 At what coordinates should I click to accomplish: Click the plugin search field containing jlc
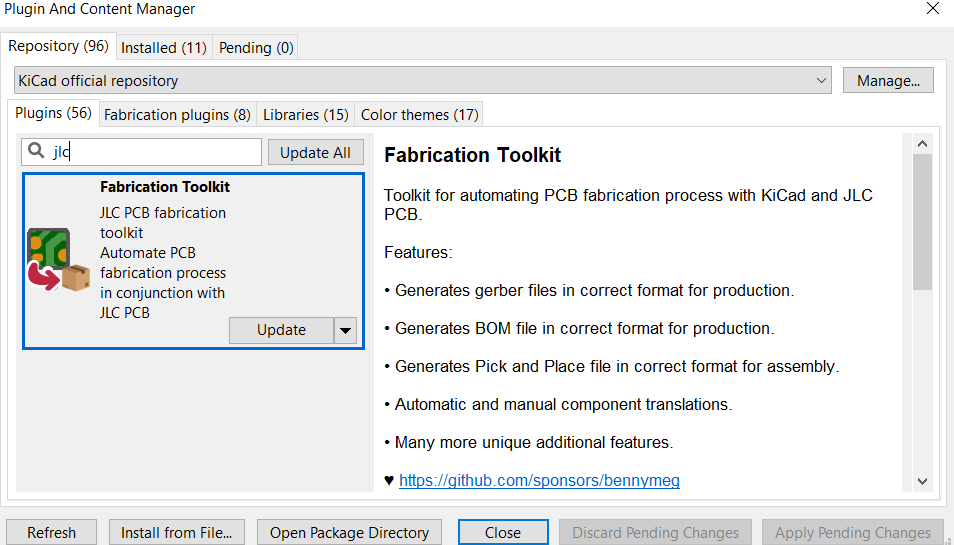[x=141, y=151]
